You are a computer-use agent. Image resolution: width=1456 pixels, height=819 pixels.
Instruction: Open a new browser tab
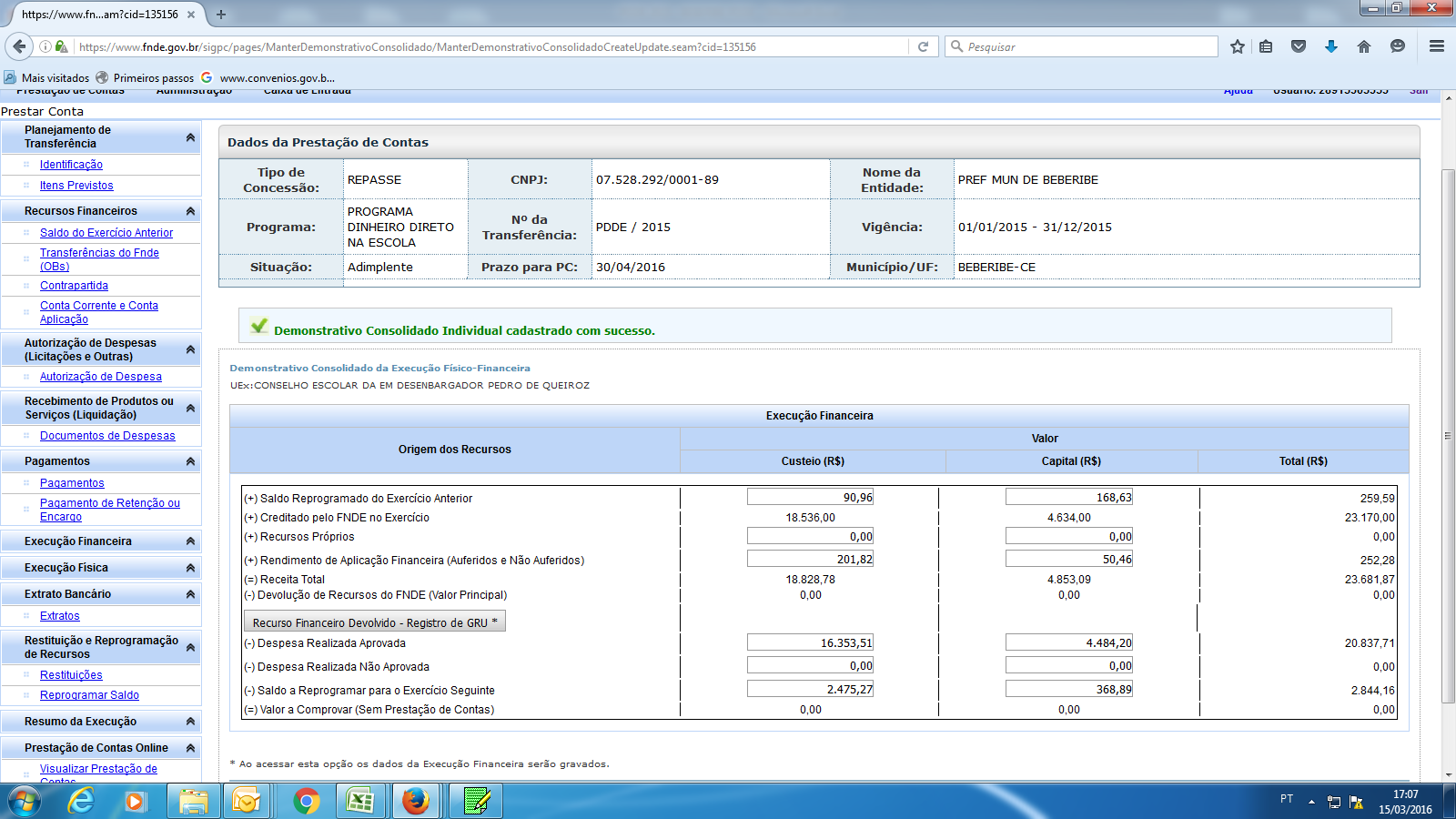pyautogui.click(x=221, y=15)
